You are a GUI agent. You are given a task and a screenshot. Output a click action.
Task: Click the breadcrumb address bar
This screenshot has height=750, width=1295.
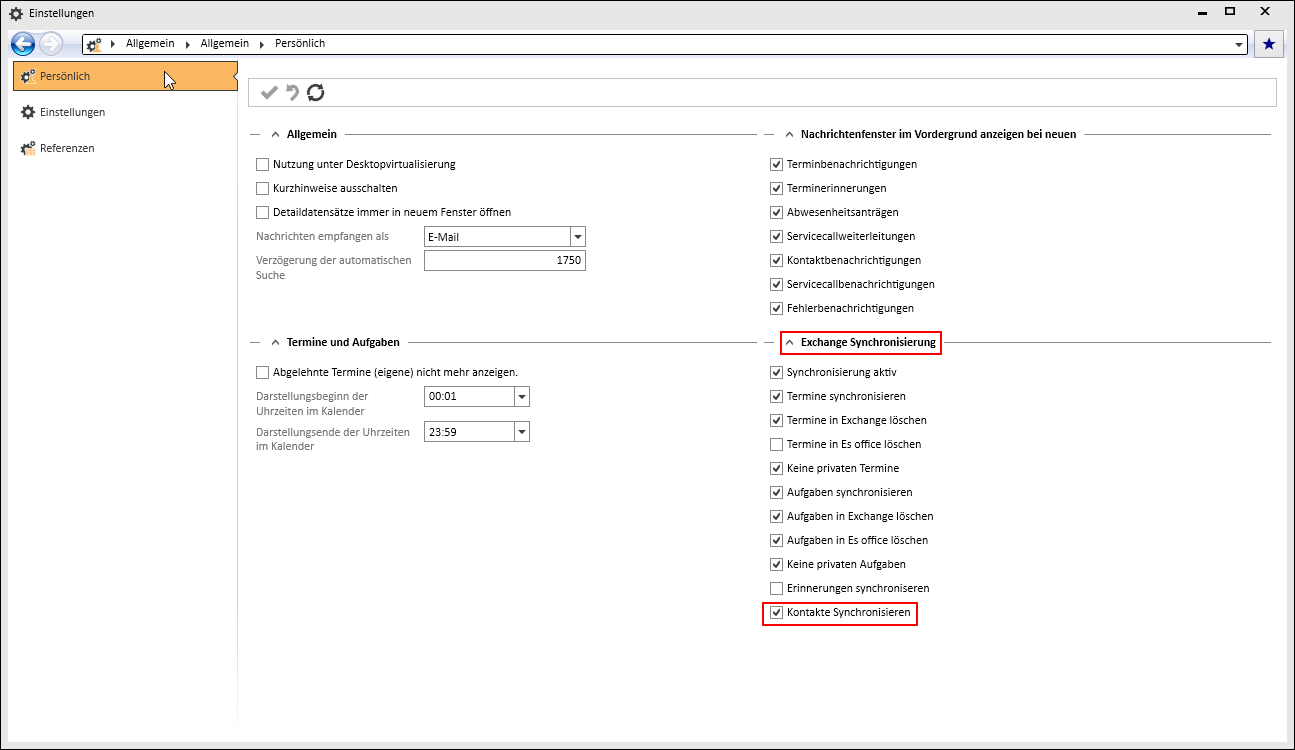click(665, 44)
